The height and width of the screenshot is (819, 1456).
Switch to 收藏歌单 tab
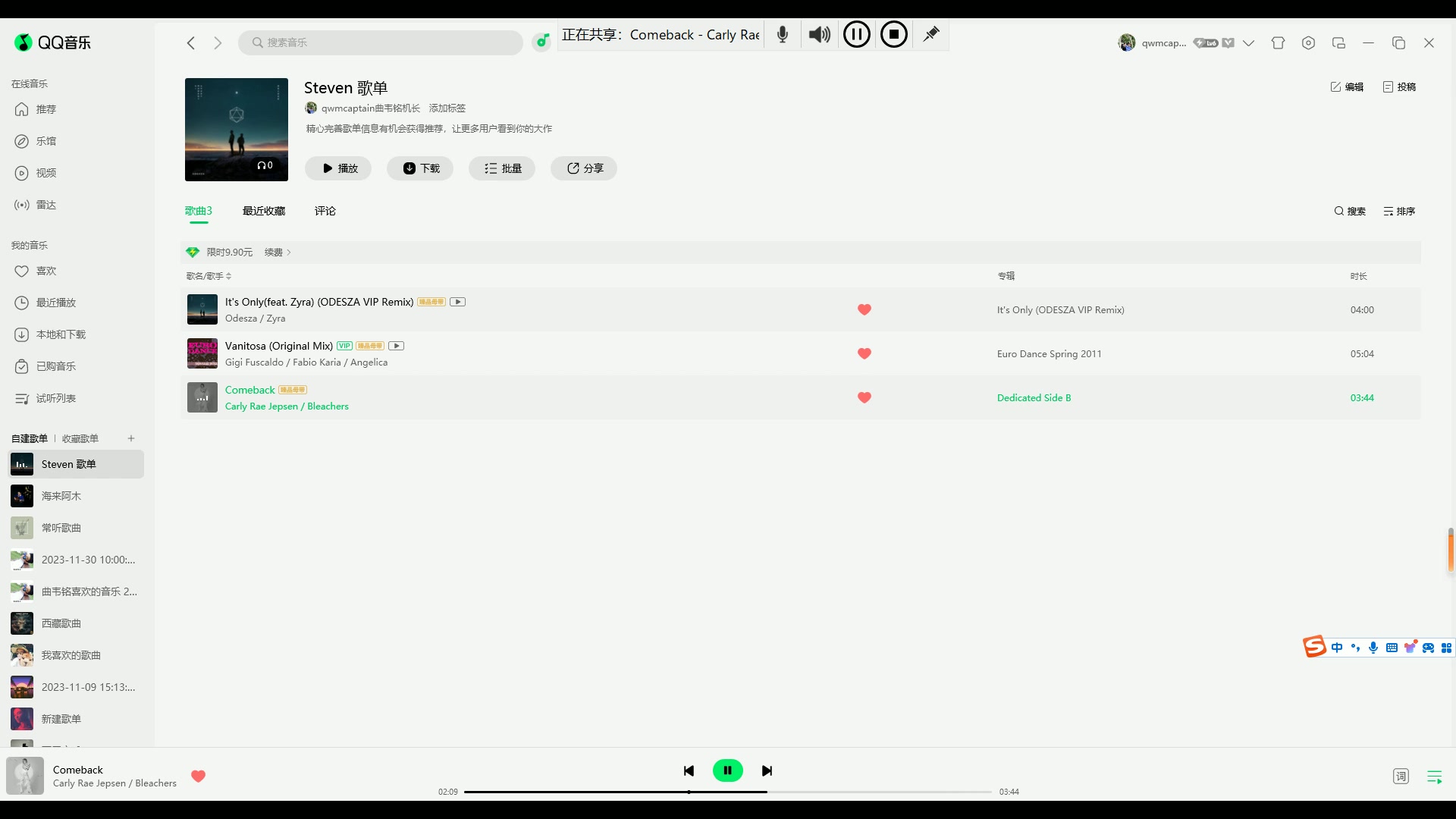(80, 438)
